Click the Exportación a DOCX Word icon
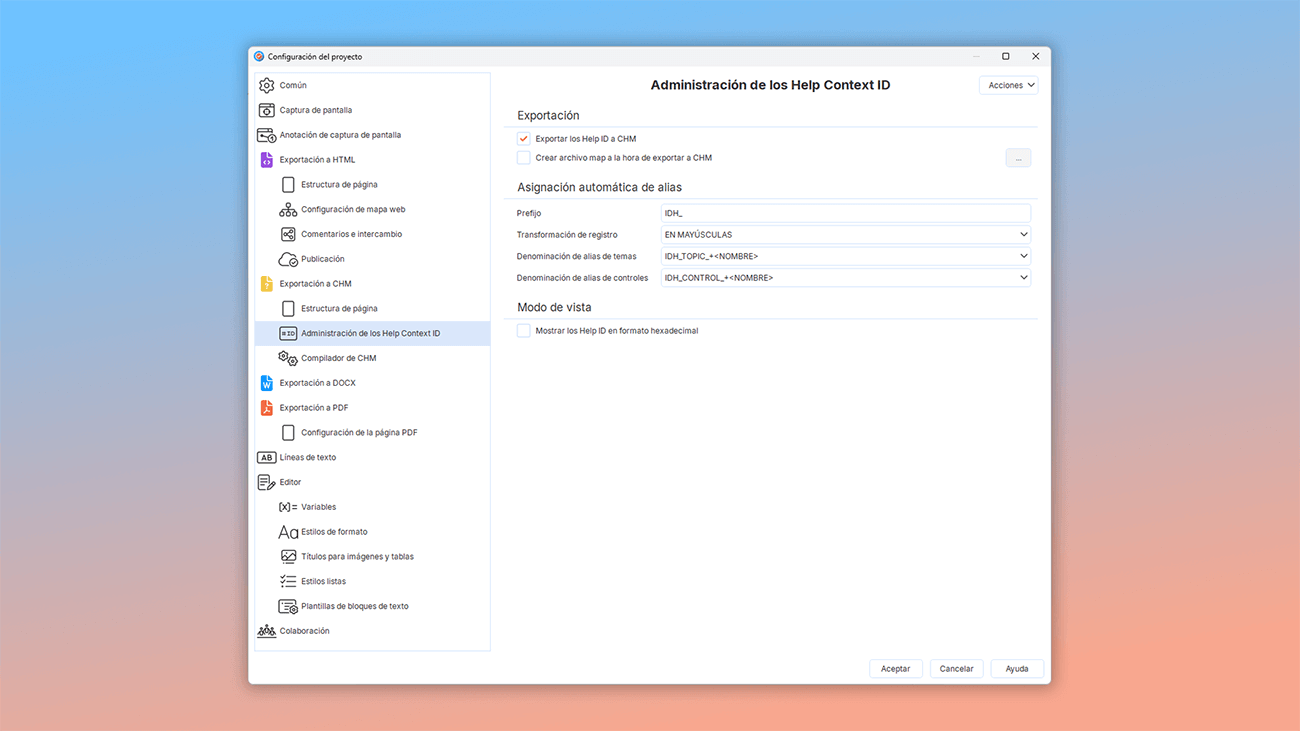Screen dimensions: 1300x731 (267, 382)
